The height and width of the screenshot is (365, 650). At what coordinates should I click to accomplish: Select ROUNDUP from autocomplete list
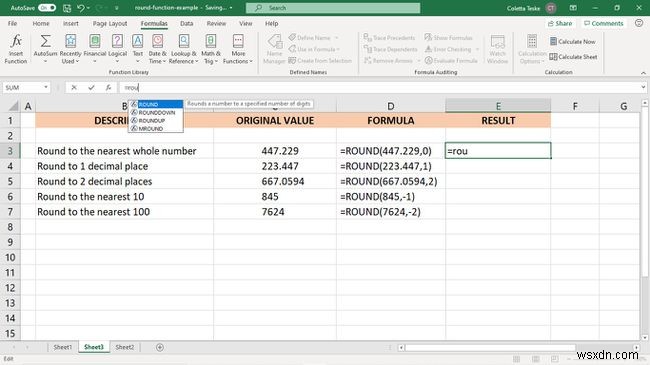tap(156, 120)
